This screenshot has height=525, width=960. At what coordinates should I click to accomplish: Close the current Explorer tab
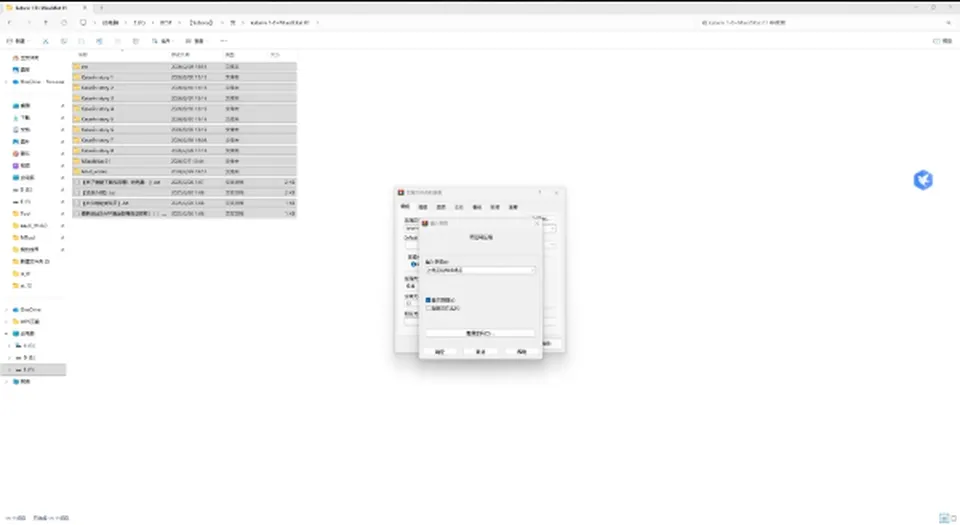point(84,8)
